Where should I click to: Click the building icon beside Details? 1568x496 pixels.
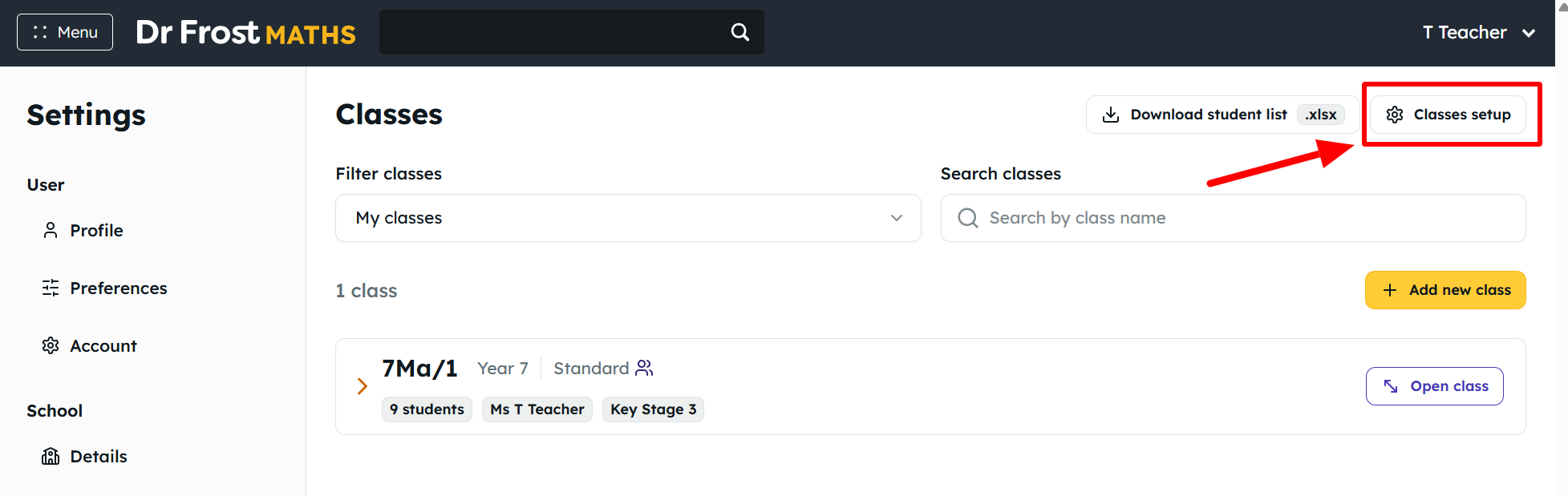coord(51,456)
